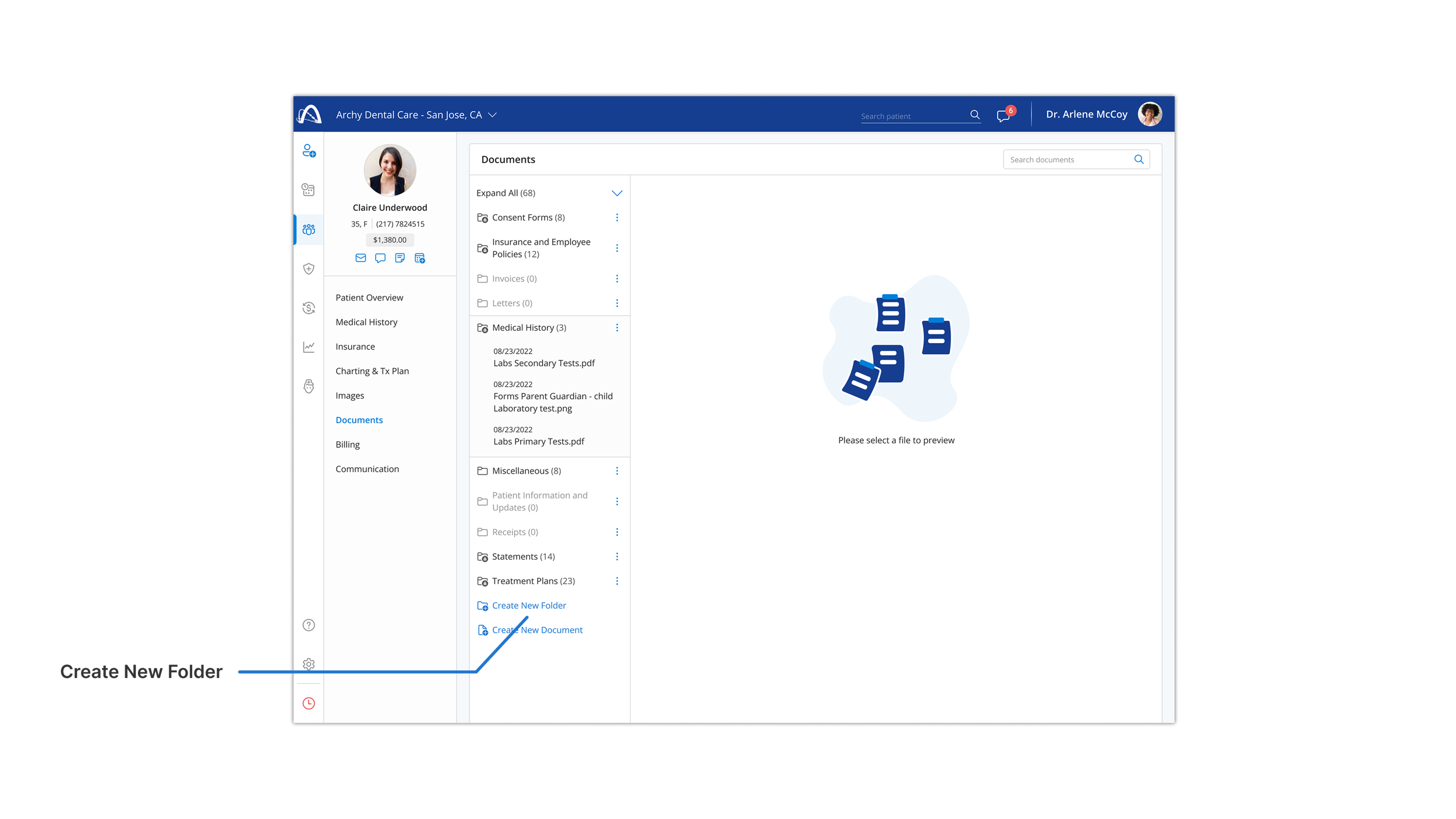Open the insurance shield sidebar icon
Screen dimensions: 1456x819
309,269
